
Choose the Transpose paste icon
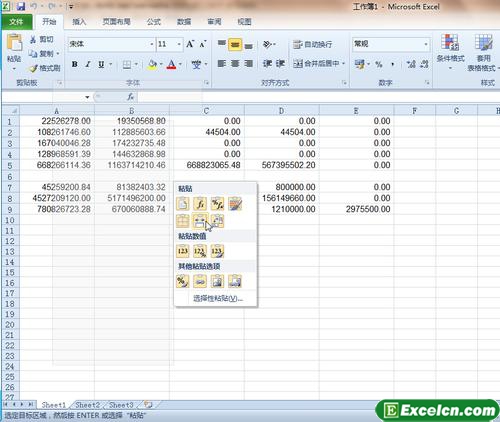pyautogui.click(x=217, y=221)
